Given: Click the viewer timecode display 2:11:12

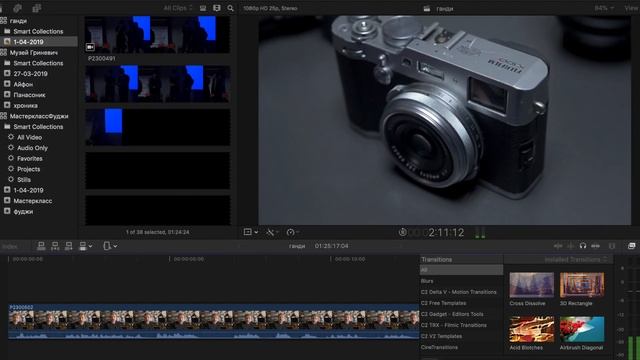Looking at the screenshot, I should coord(446,233).
